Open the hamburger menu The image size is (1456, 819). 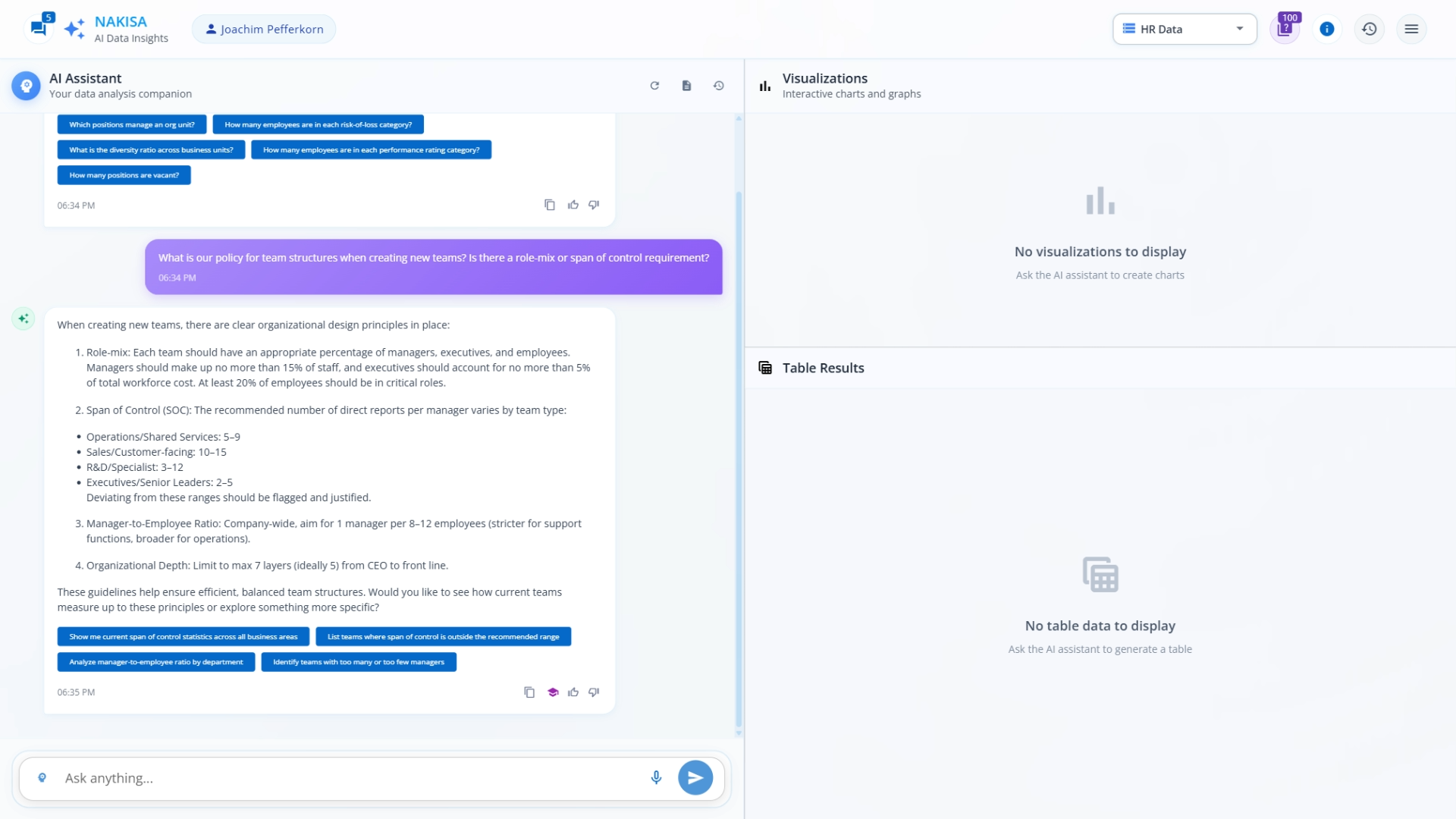pyautogui.click(x=1411, y=29)
